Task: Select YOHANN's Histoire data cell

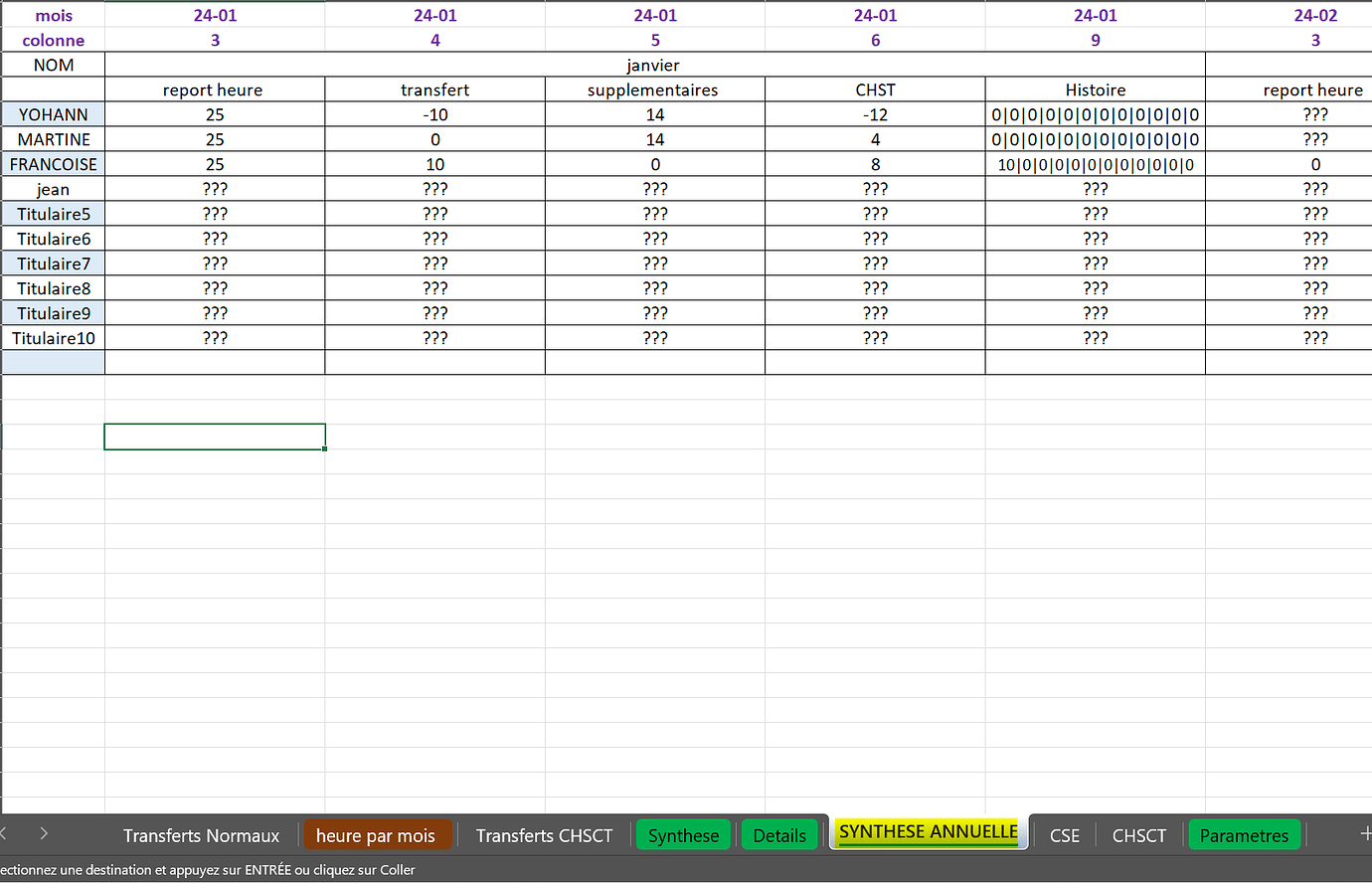Action: [1095, 113]
